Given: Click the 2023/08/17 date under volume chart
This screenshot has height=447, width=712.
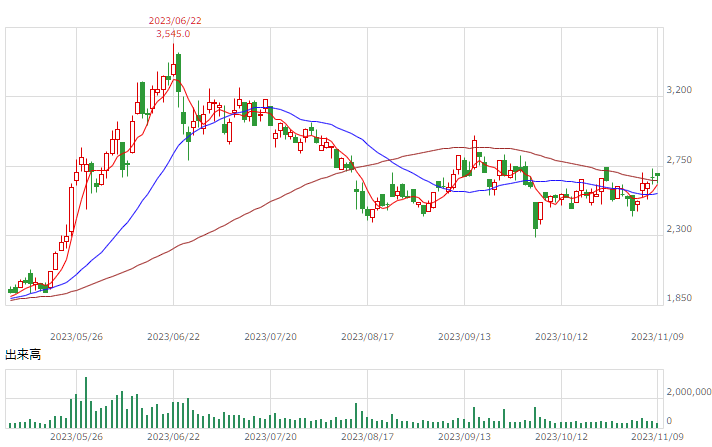Looking at the screenshot, I should coord(367,437).
